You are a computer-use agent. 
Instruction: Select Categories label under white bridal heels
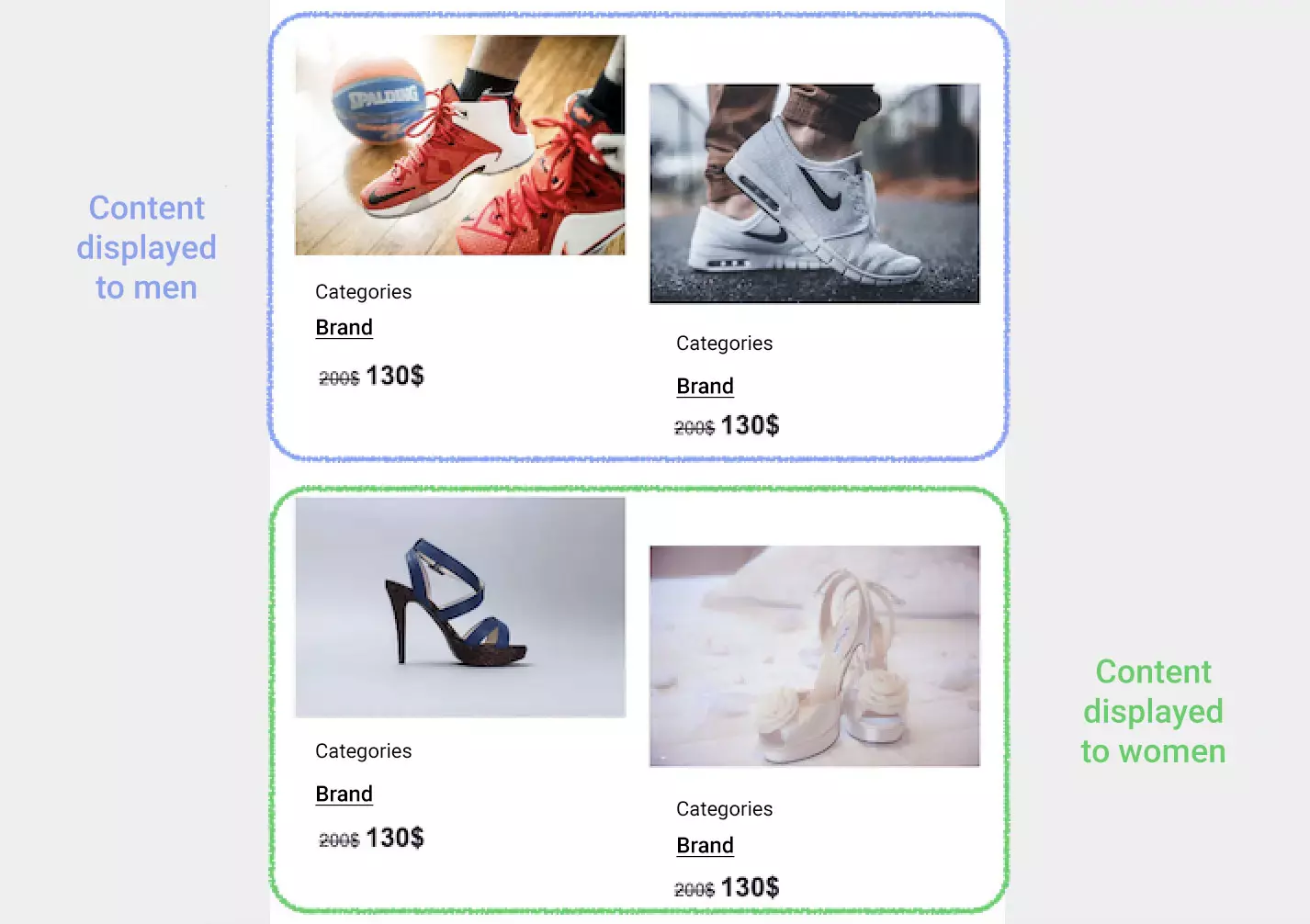[725, 809]
